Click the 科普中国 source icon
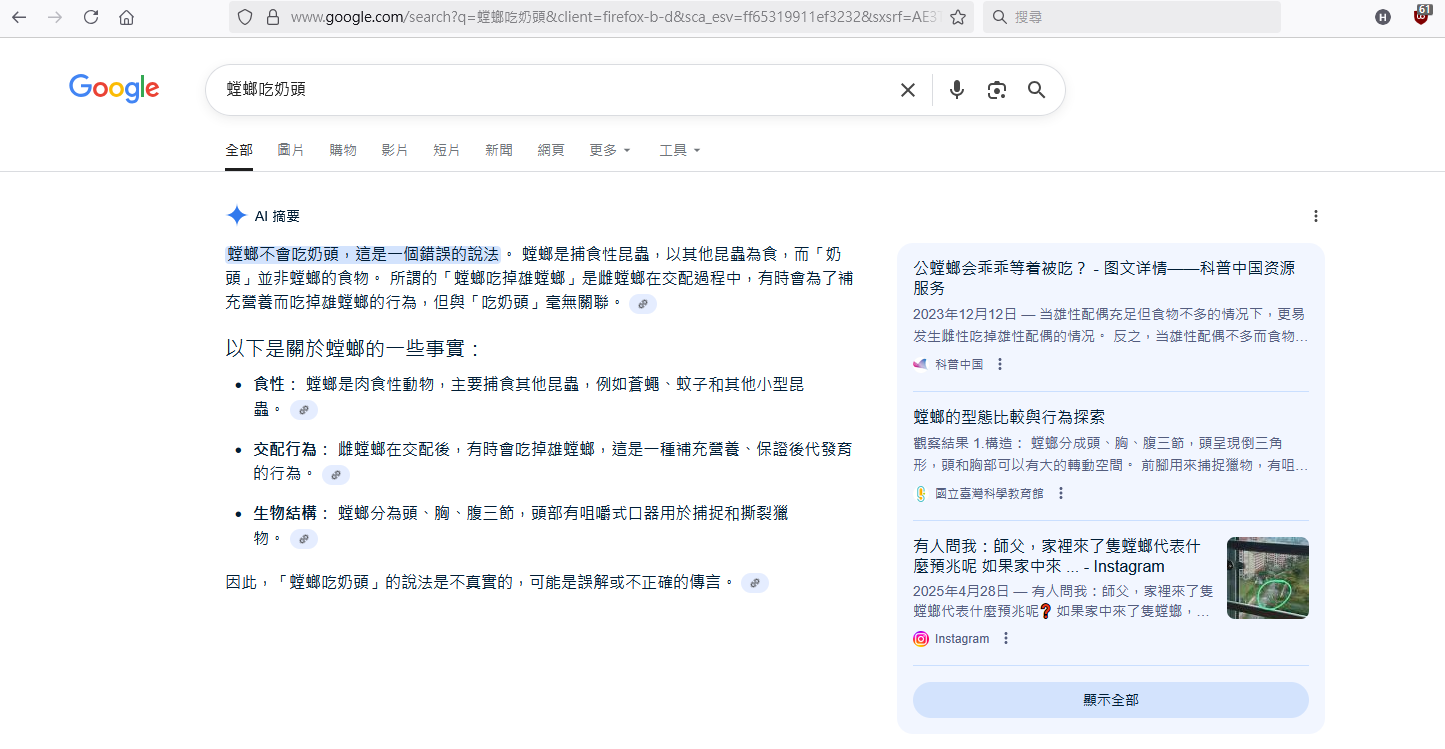The image size is (1445, 749). click(920, 364)
